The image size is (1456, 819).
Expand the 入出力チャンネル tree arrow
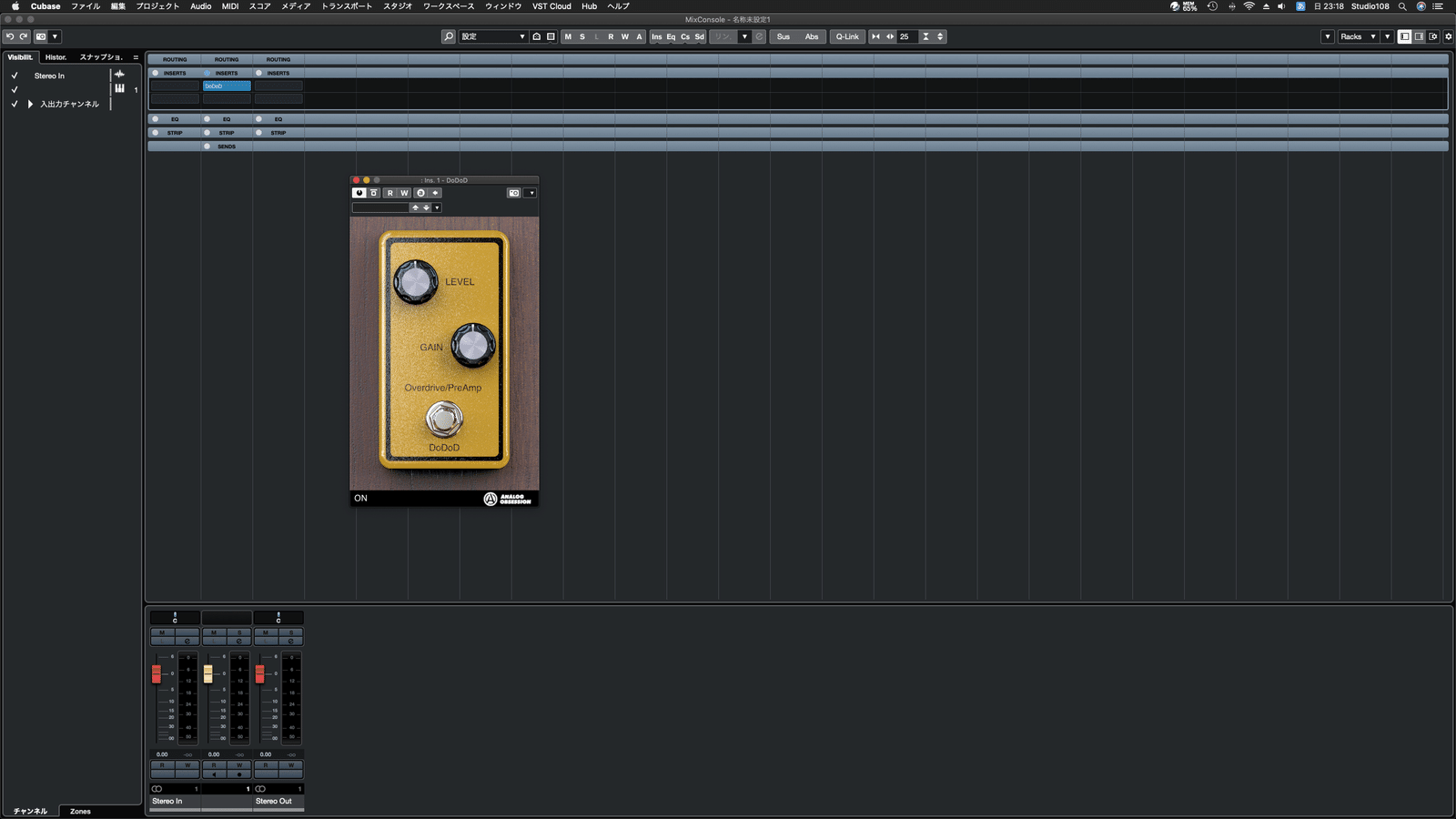[30, 104]
